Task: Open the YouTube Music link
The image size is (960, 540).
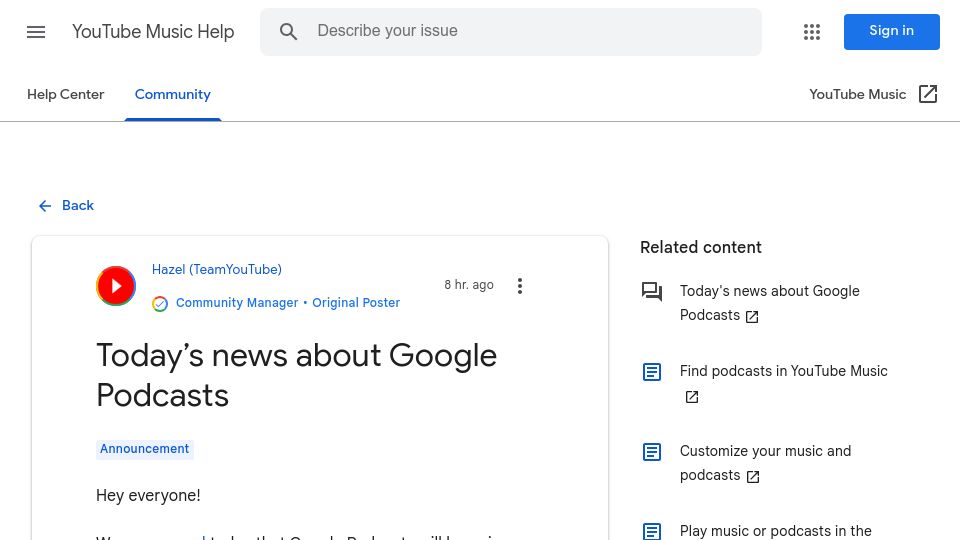Action: (857, 94)
